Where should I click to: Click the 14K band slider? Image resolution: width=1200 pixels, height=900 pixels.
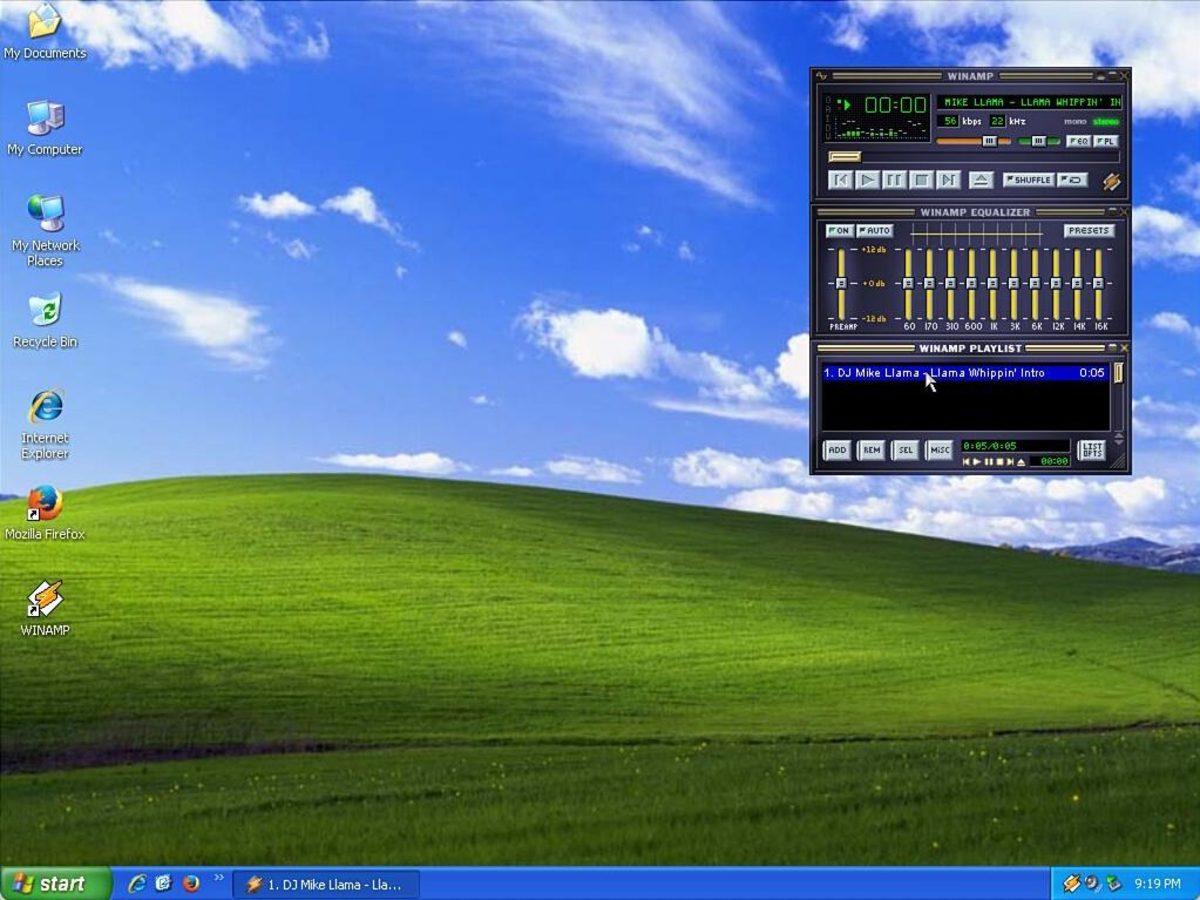coord(1077,284)
